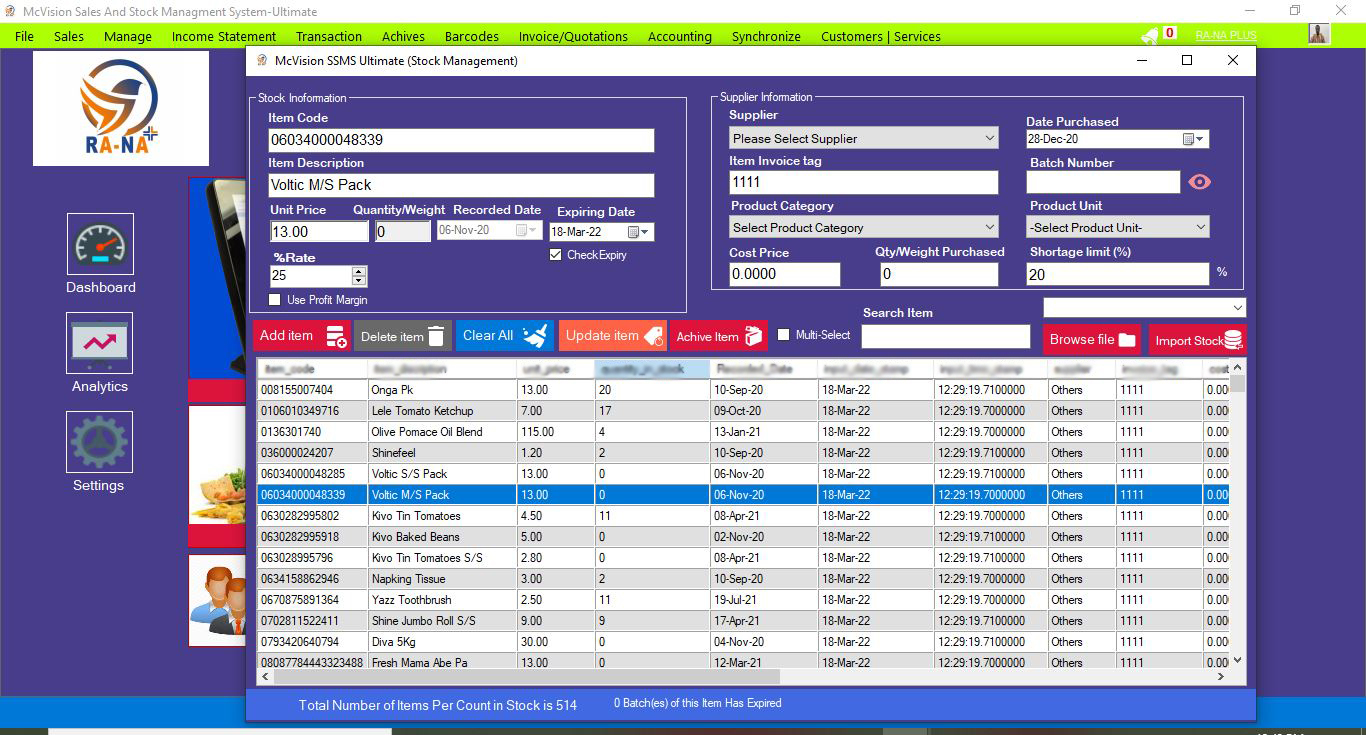Enable the Use Profit Margin checkbox
The height and width of the screenshot is (735, 1366).
coord(275,300)
